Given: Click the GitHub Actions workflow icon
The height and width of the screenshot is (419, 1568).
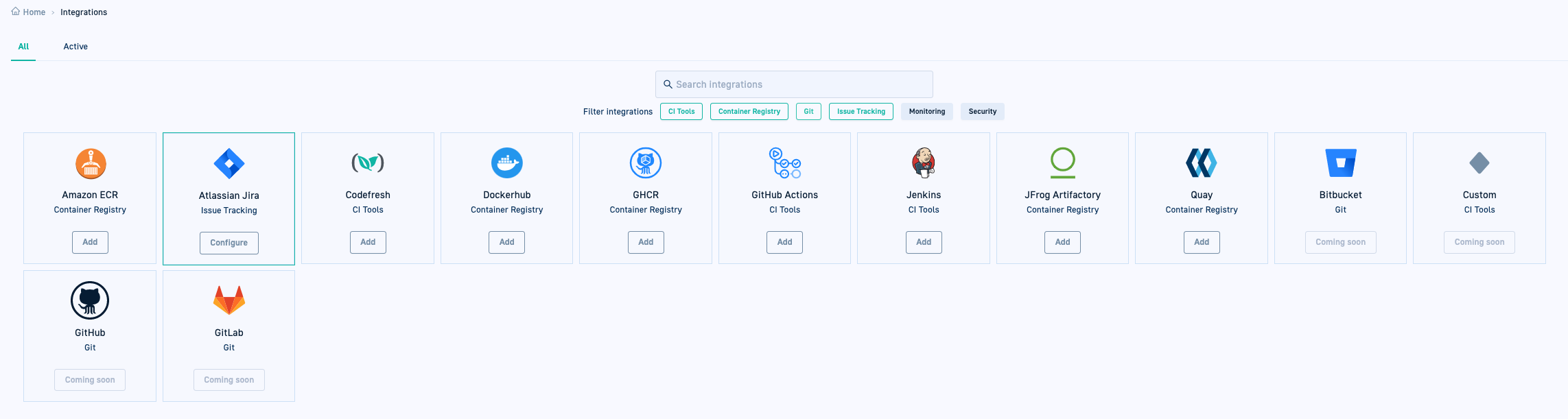Looking at the screenshot, I should point(784,163).
